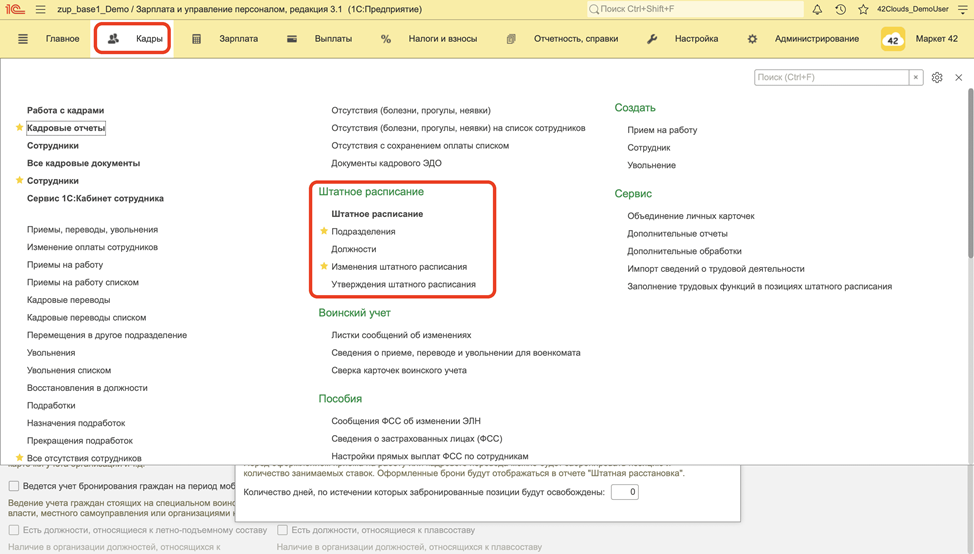Screen dimensions: 974x554
Task: Open bold Штатное расписание link
Action: 377,214
